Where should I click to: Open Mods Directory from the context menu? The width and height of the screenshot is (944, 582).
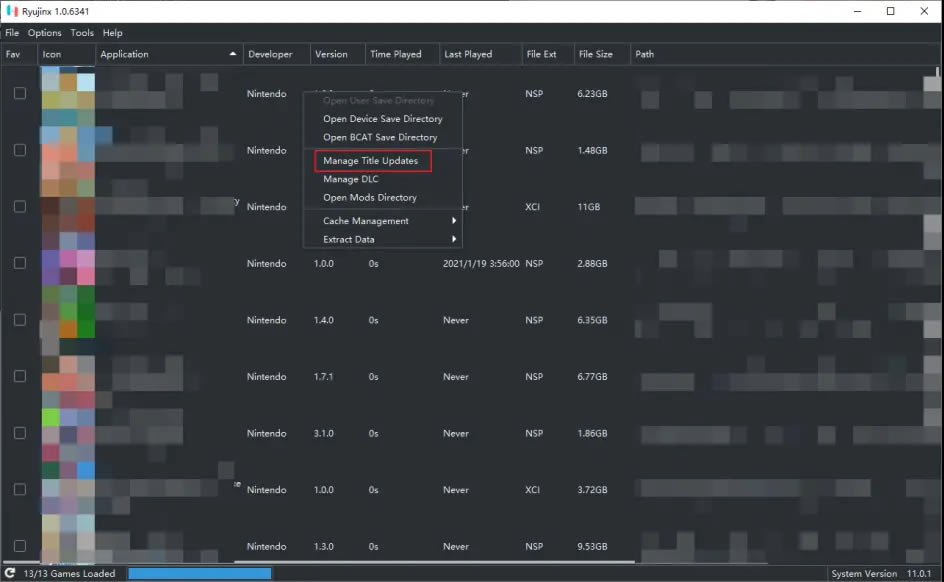click(369, 198)
